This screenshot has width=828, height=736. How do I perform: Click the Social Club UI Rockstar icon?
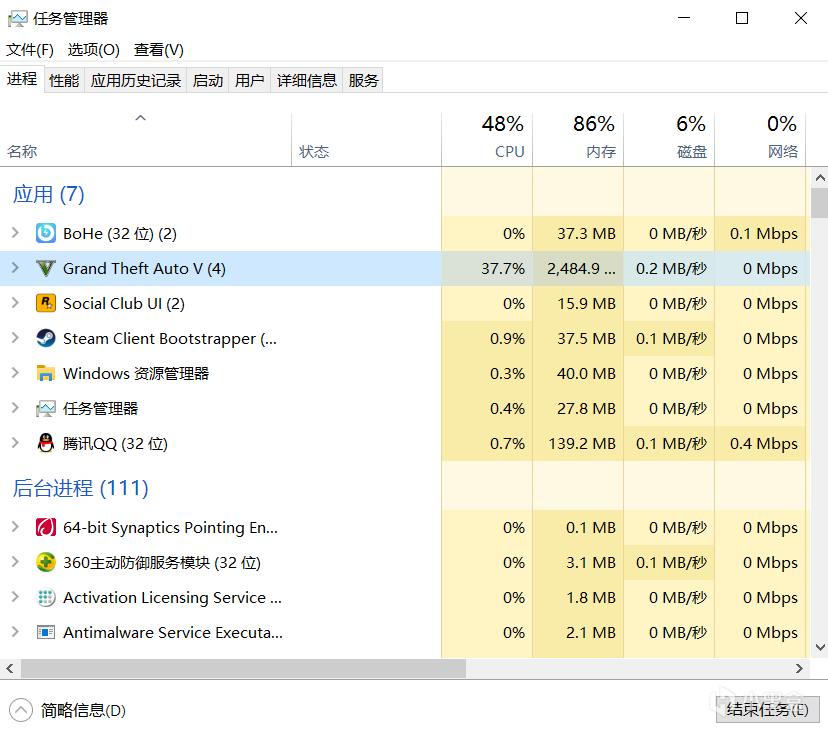tap(45, 303)
